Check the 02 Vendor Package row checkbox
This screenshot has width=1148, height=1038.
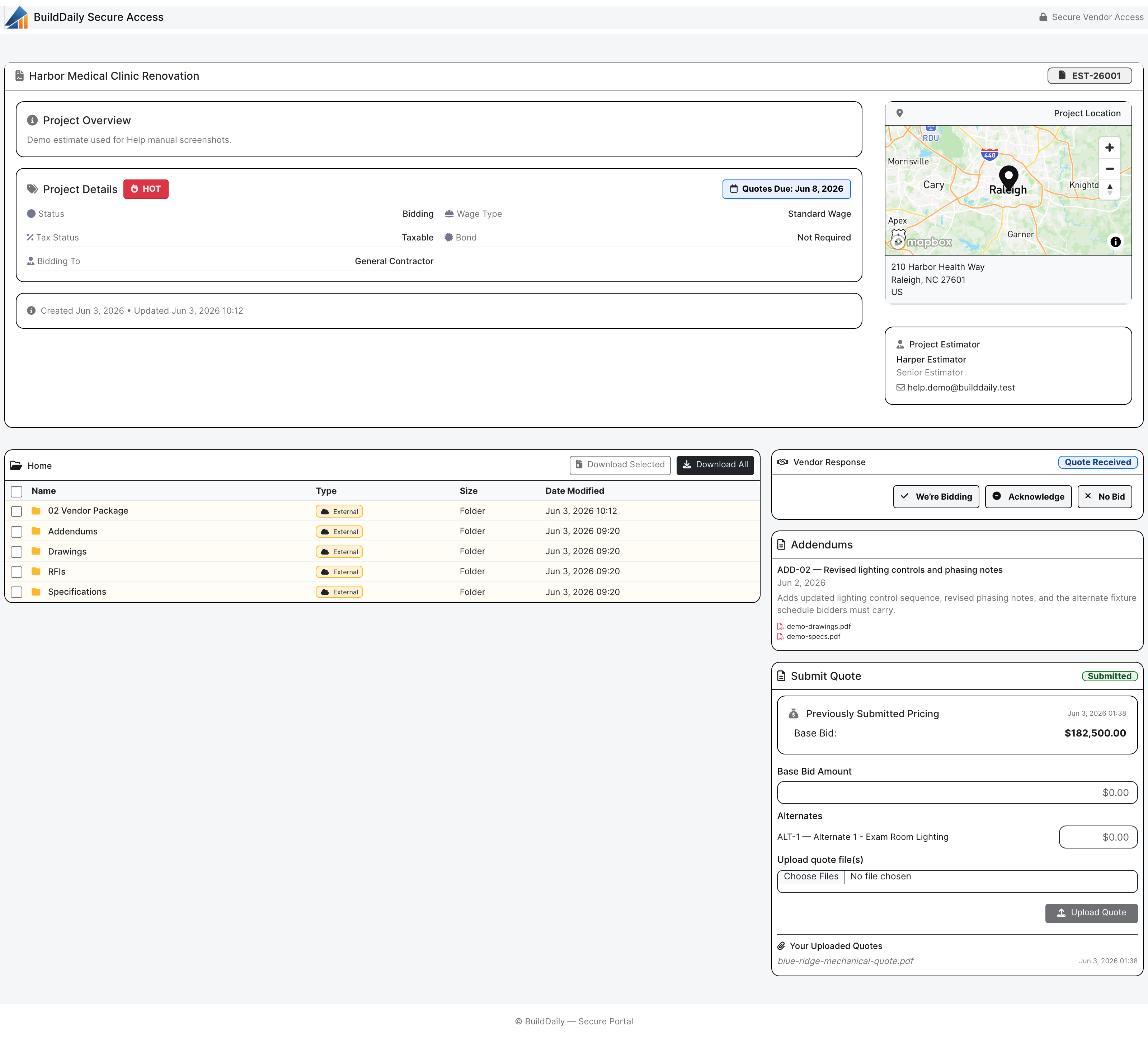click(x=17, y=511)
